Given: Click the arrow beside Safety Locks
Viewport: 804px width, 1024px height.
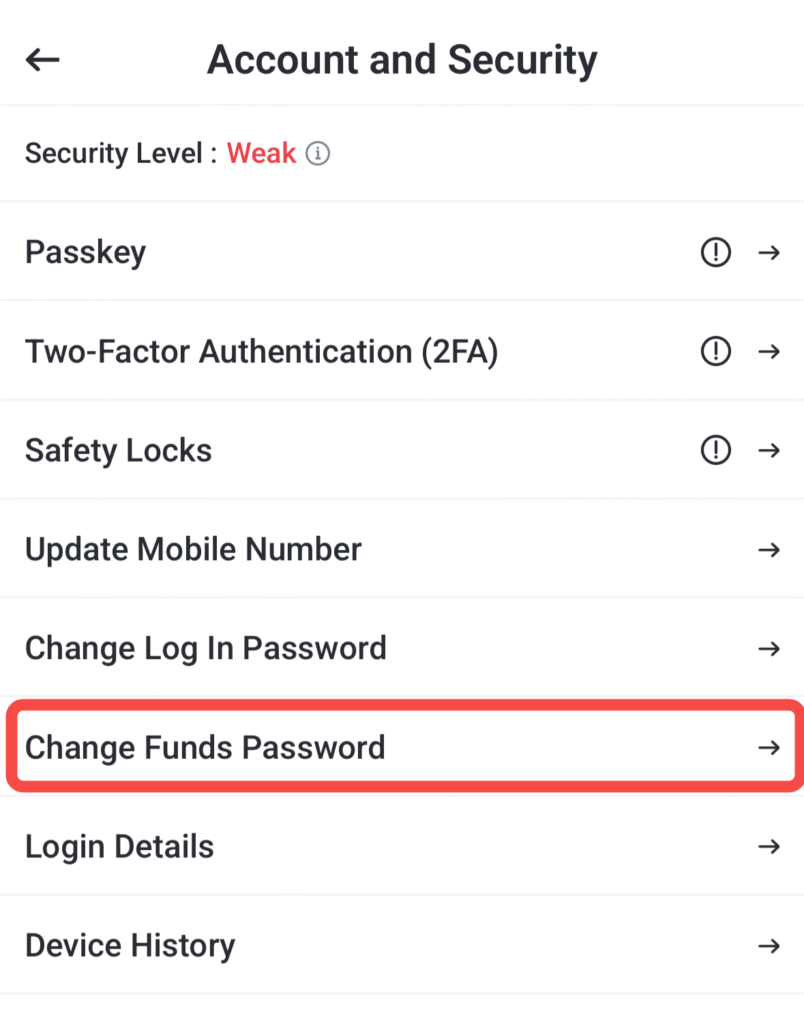Looking at the screenshot, I should tap(768, 451).
